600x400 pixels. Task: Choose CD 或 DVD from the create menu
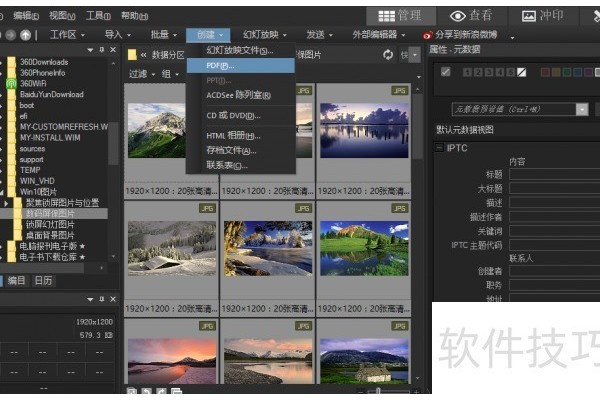pyautogui.click(x=241, y=116)
